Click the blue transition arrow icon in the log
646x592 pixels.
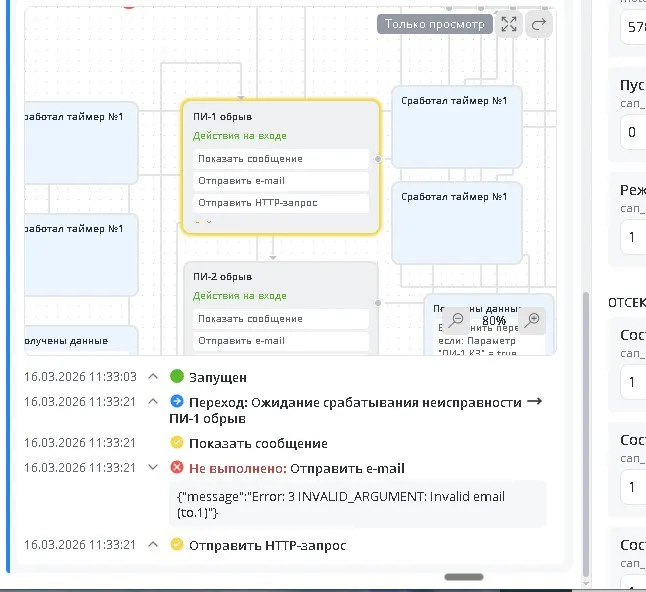click(x=177, y=401)
